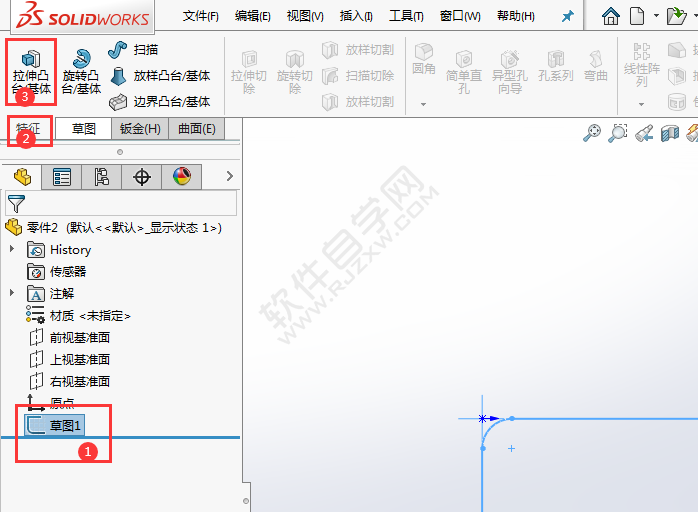
Task: Switch to the 钣金(H) sheet metal tab
Action: [x=140, y=129]
